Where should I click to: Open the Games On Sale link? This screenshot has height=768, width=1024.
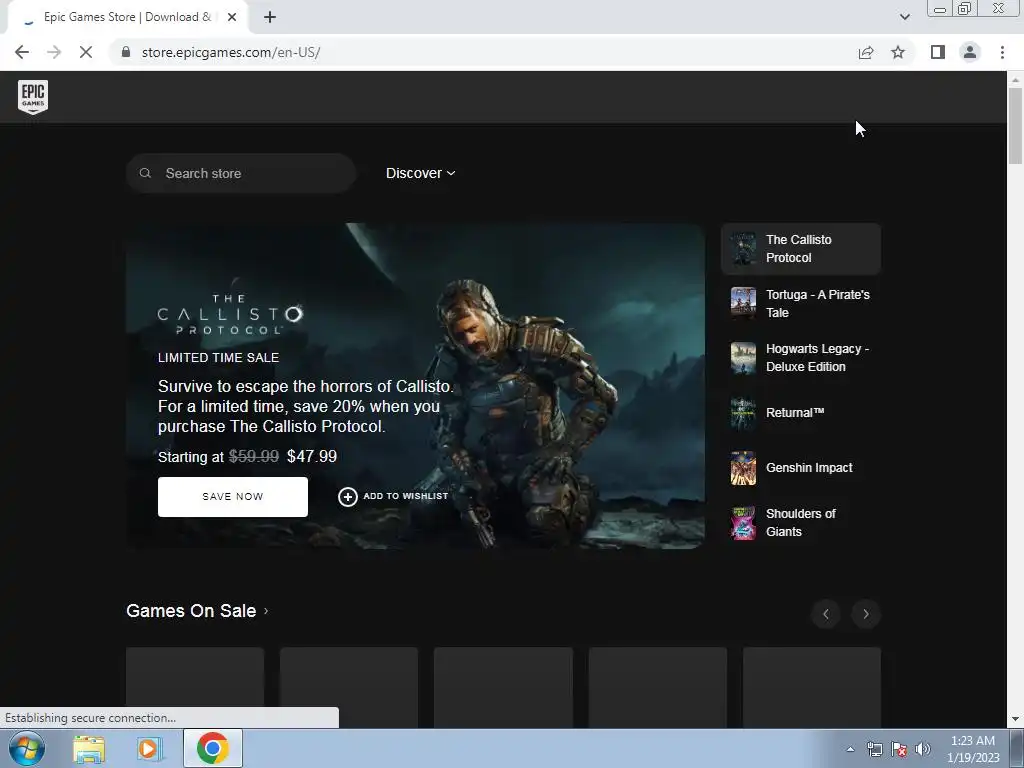[197, 611]
